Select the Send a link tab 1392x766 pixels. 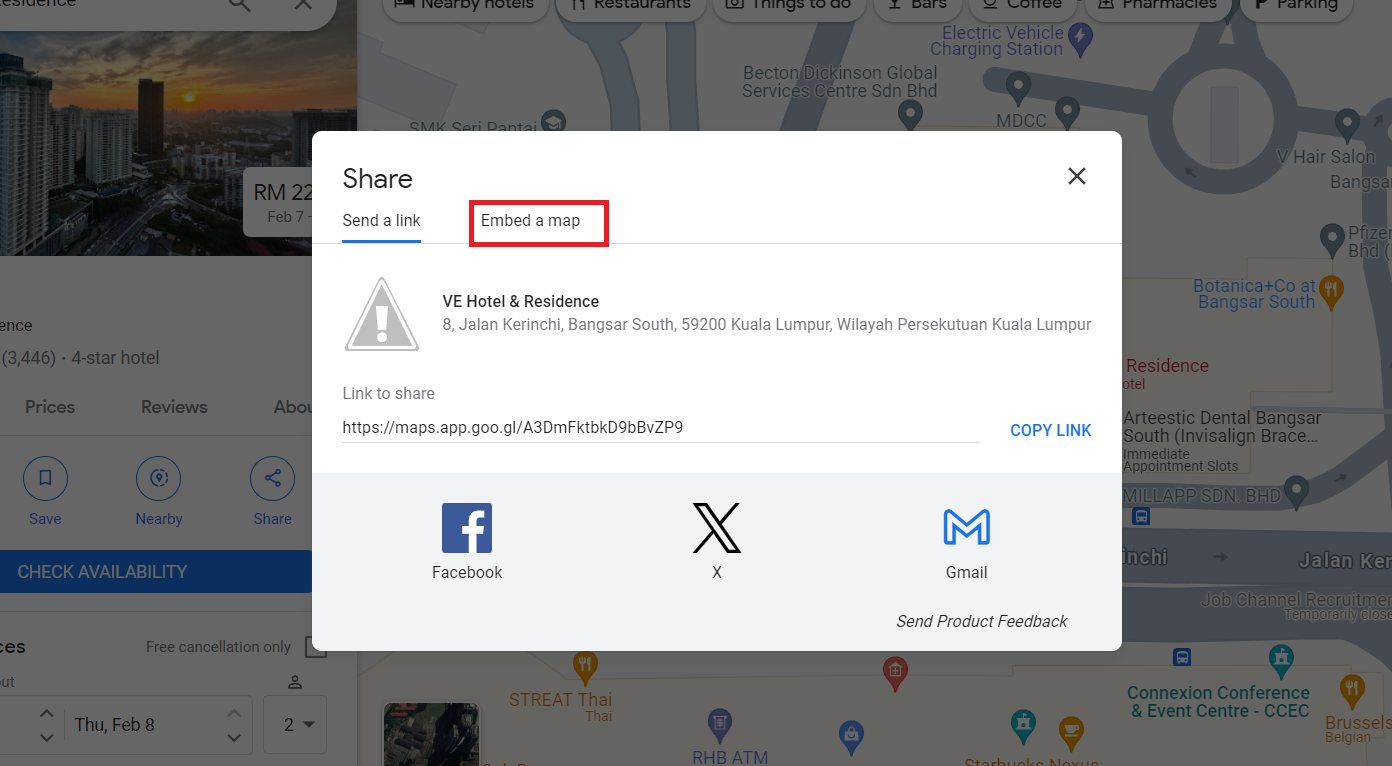coord(381,221)
